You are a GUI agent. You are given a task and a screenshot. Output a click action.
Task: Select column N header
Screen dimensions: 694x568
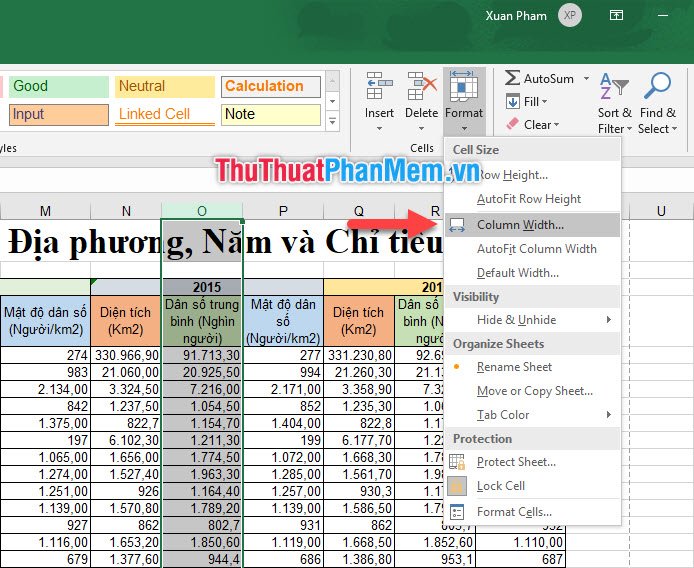point(126,211)
